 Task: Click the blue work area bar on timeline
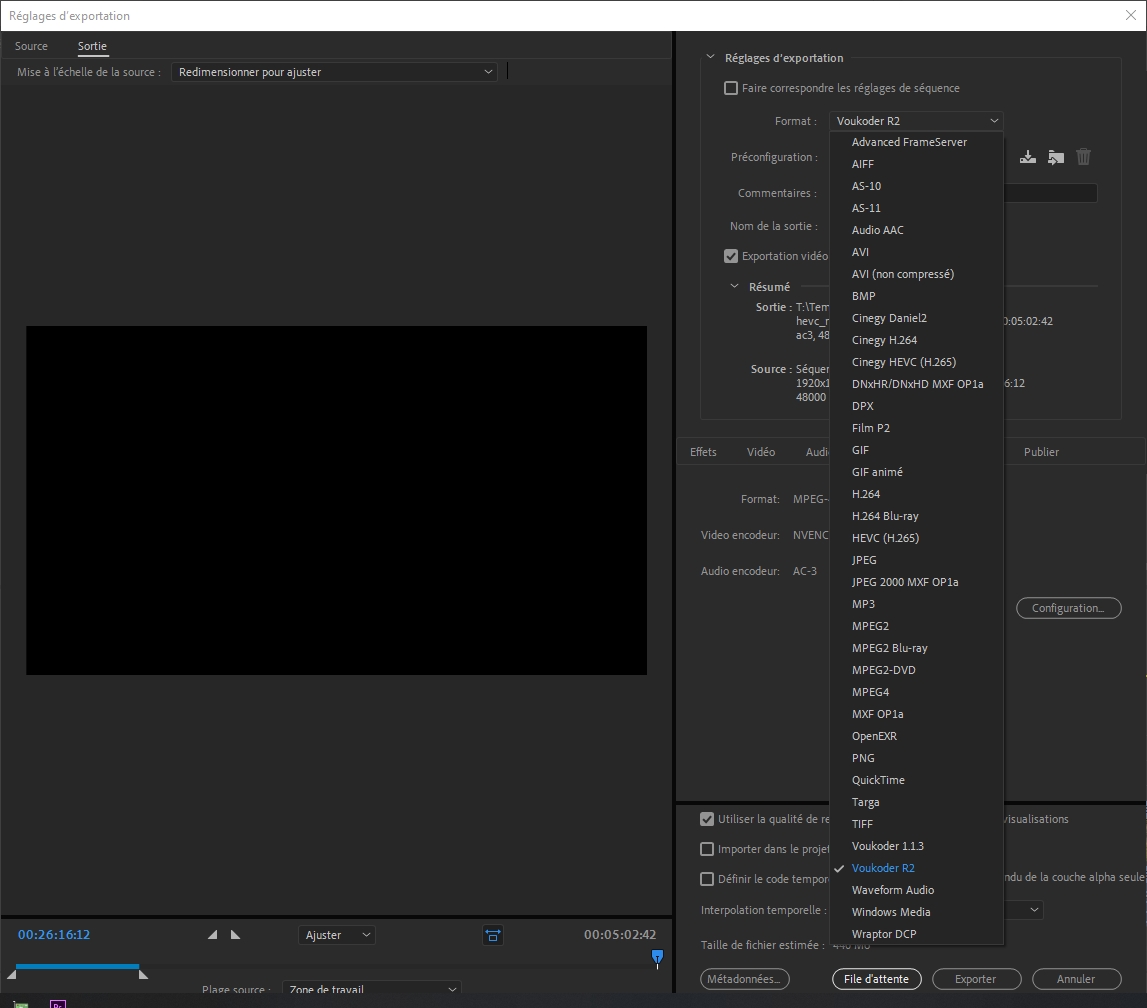coord(78,966)
